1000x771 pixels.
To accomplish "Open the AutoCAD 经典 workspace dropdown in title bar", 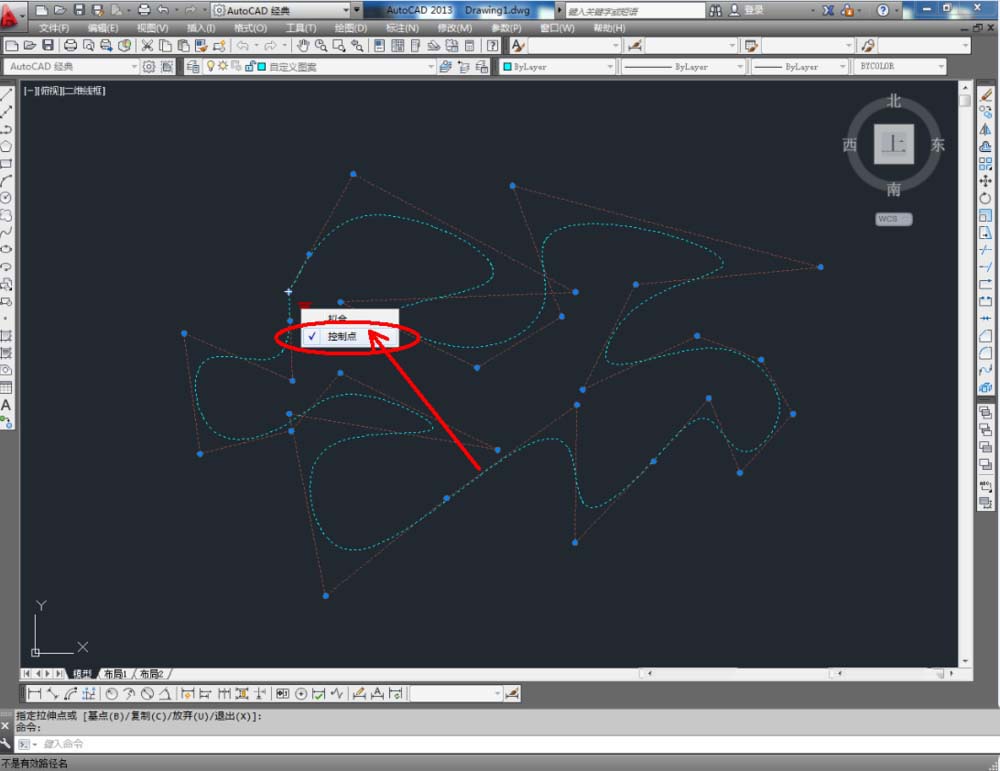I will point(281,10).
